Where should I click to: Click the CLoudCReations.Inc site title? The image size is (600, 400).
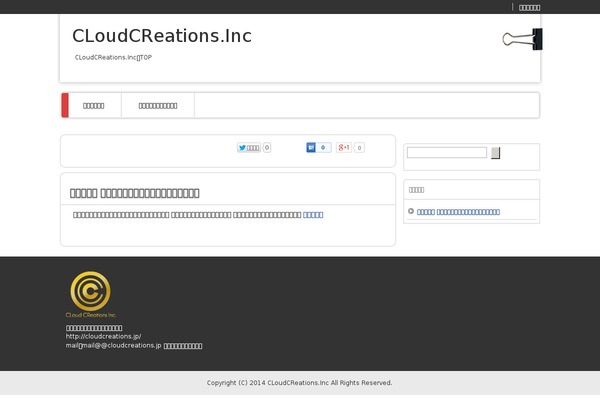point(162,36)
